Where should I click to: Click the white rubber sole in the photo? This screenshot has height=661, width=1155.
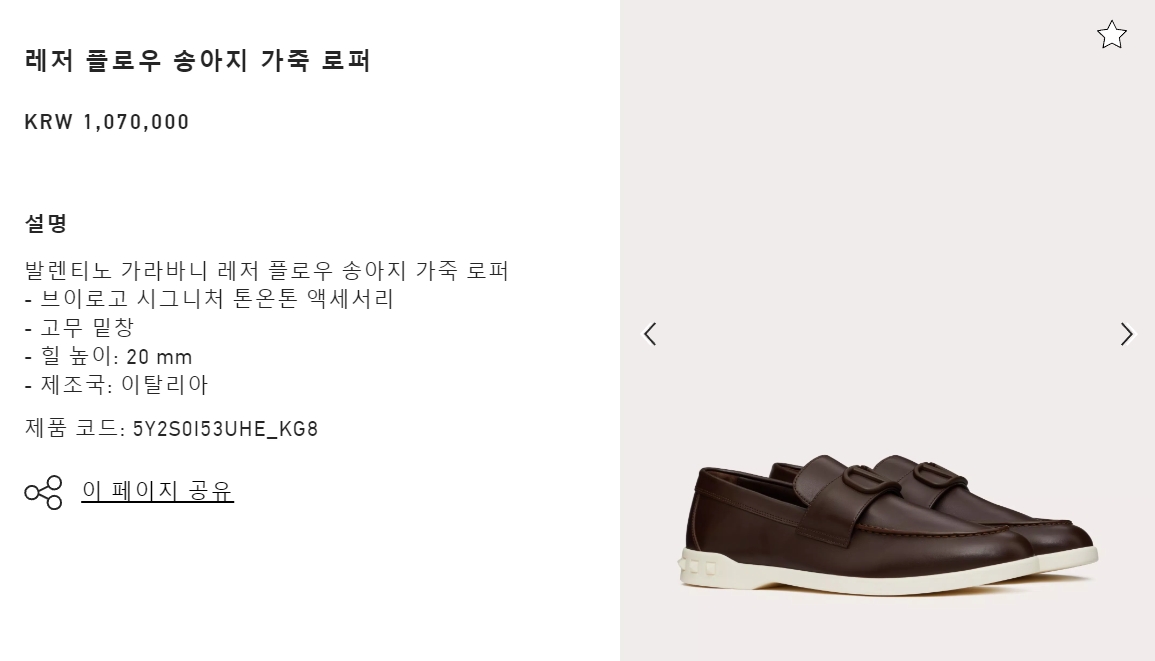click(x=884, y=575)
